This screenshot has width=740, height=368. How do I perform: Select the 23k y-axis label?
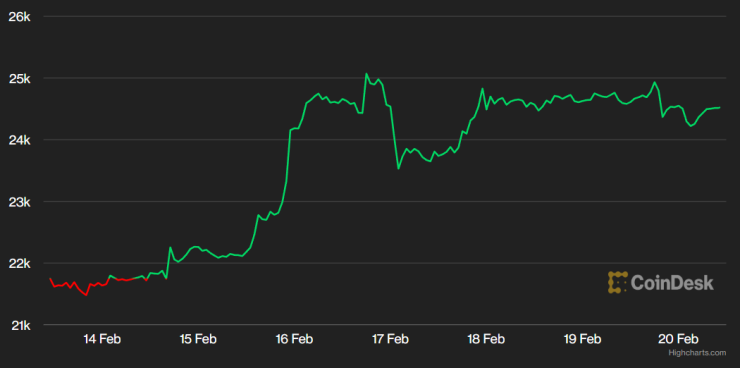(20, 202)
